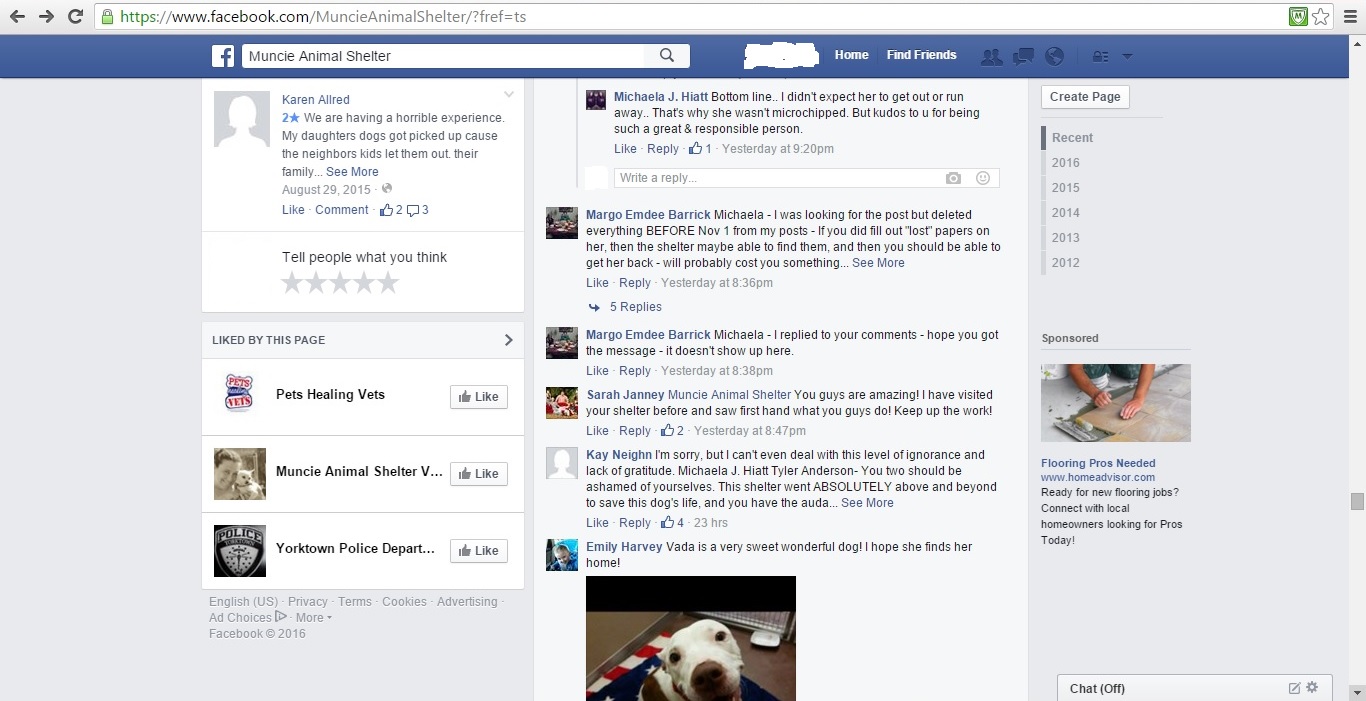The height and width of the screenshot is (701, 1366).
Task: Open the Chat (Off) bar
Action: 1195,688
